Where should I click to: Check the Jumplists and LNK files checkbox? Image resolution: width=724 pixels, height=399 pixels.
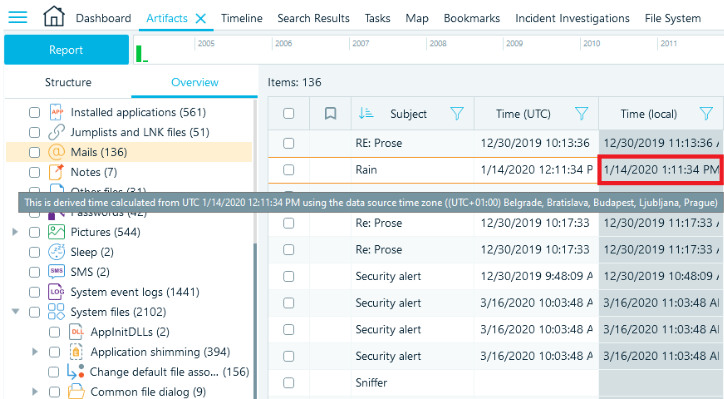35,133
